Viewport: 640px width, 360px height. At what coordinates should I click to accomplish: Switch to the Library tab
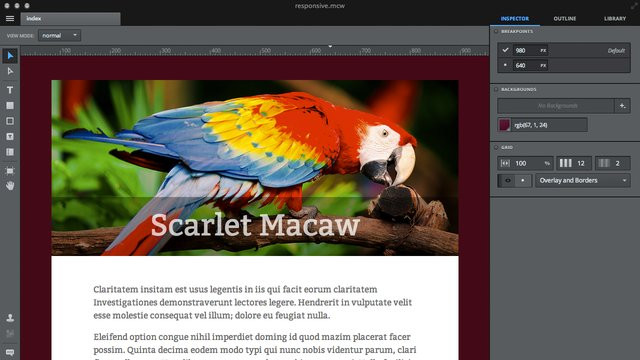(x=615, y=19)
